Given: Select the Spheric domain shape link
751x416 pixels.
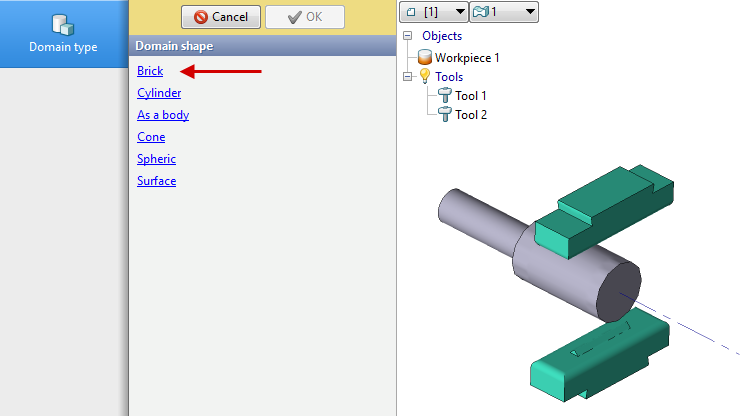Looking at the screenshot, I should pyautogui.click(x=156, y=159).
